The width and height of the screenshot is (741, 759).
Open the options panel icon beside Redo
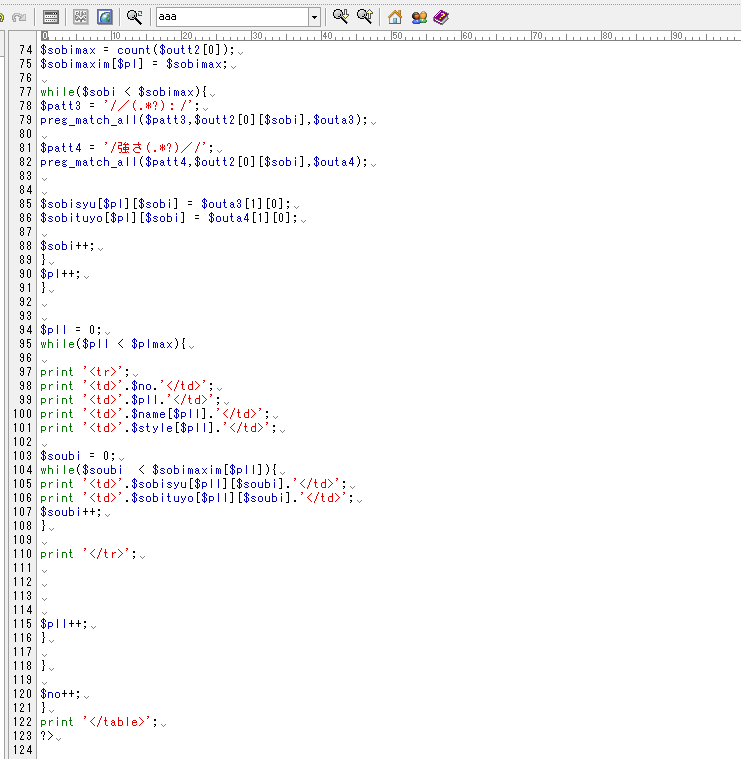pyautogui.click(x=50, y=17)
